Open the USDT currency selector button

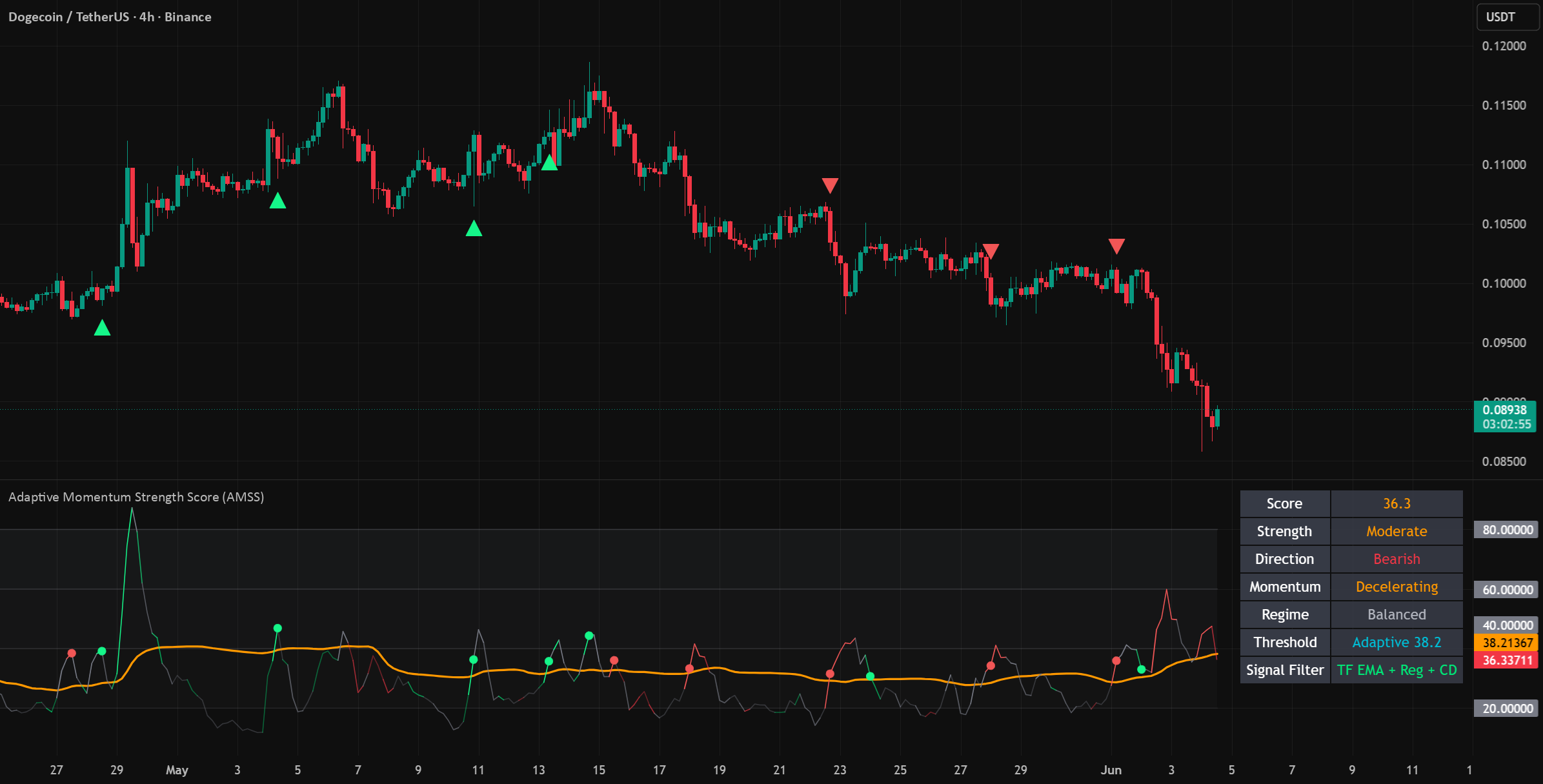(1508, 17)
